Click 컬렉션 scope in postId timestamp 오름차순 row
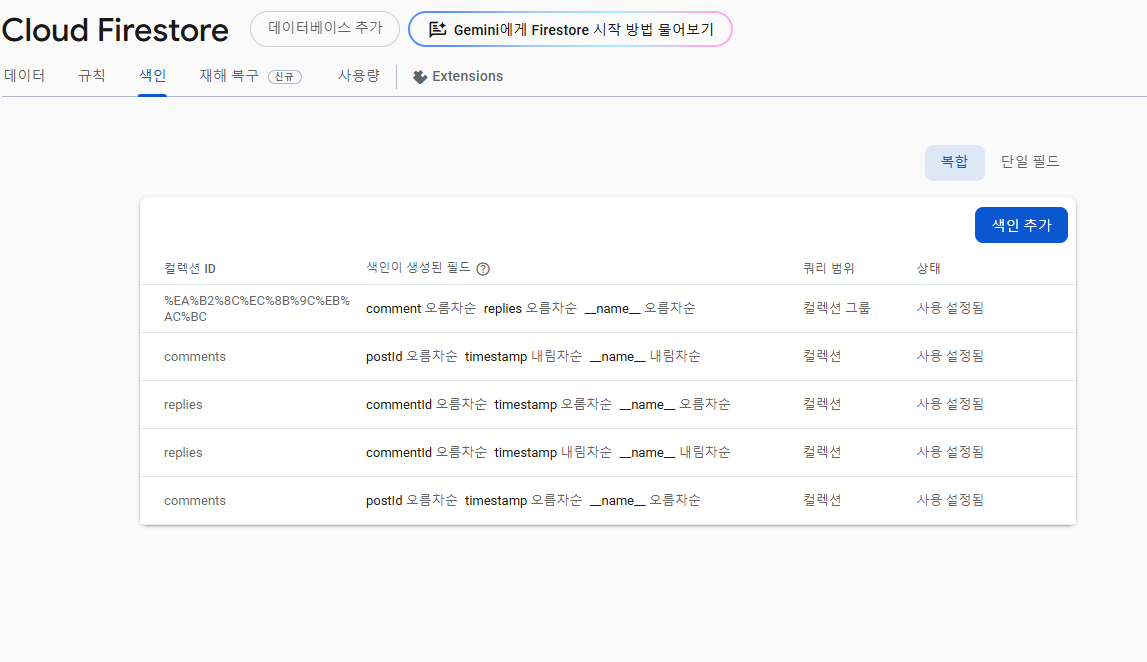 [x=822, y=500]
